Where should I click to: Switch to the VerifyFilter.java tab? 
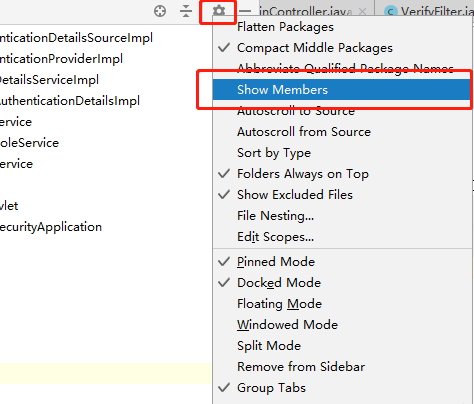pos(430,12)
